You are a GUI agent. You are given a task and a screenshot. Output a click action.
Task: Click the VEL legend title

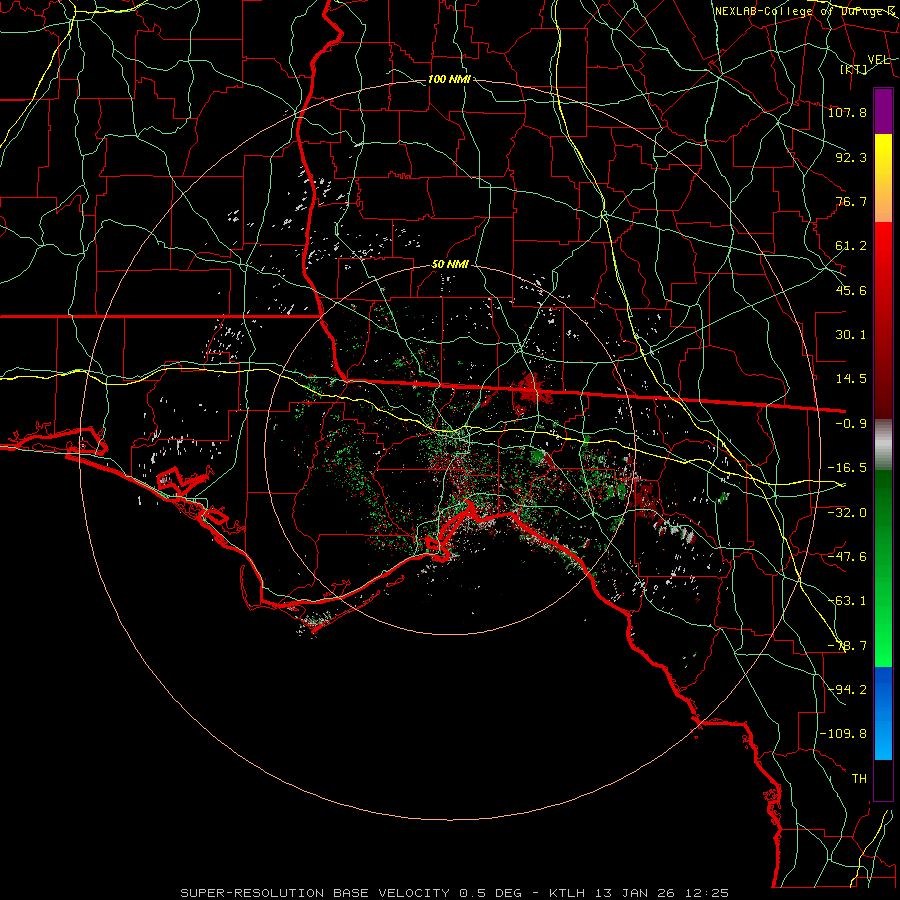(x=878, y=60)
